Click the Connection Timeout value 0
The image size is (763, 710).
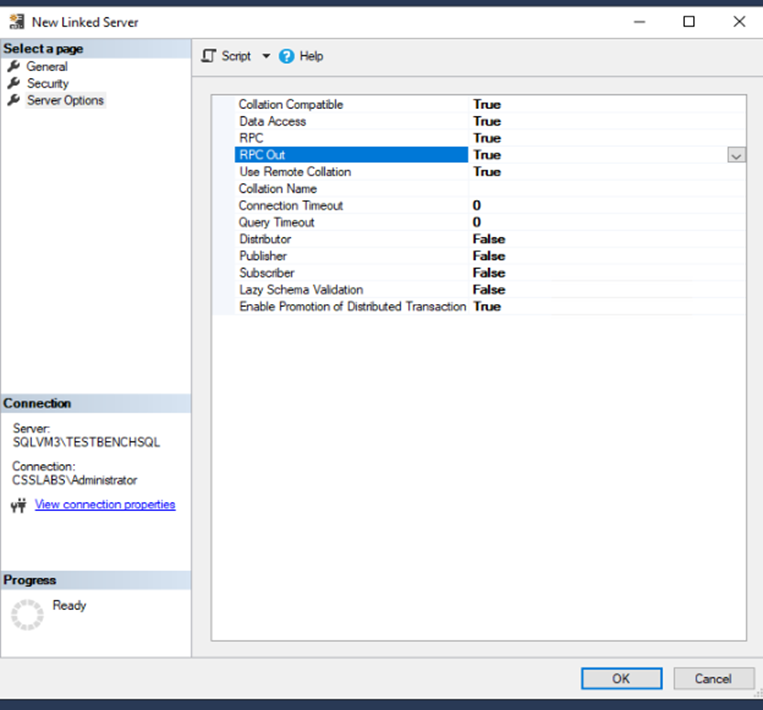477,205
